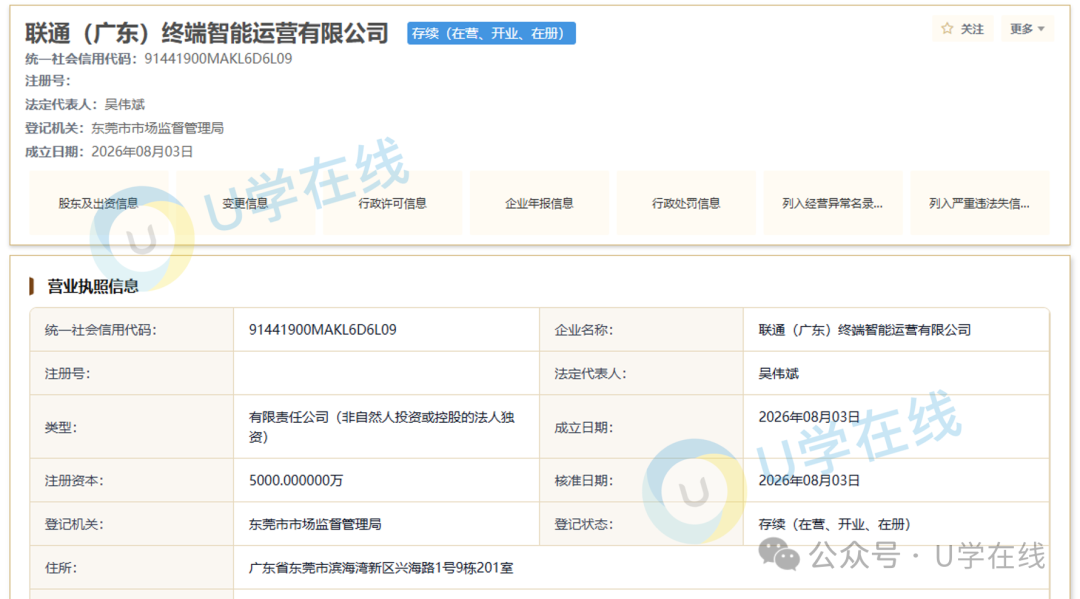Open the 更多 dropdown menu

(1027, 29)
